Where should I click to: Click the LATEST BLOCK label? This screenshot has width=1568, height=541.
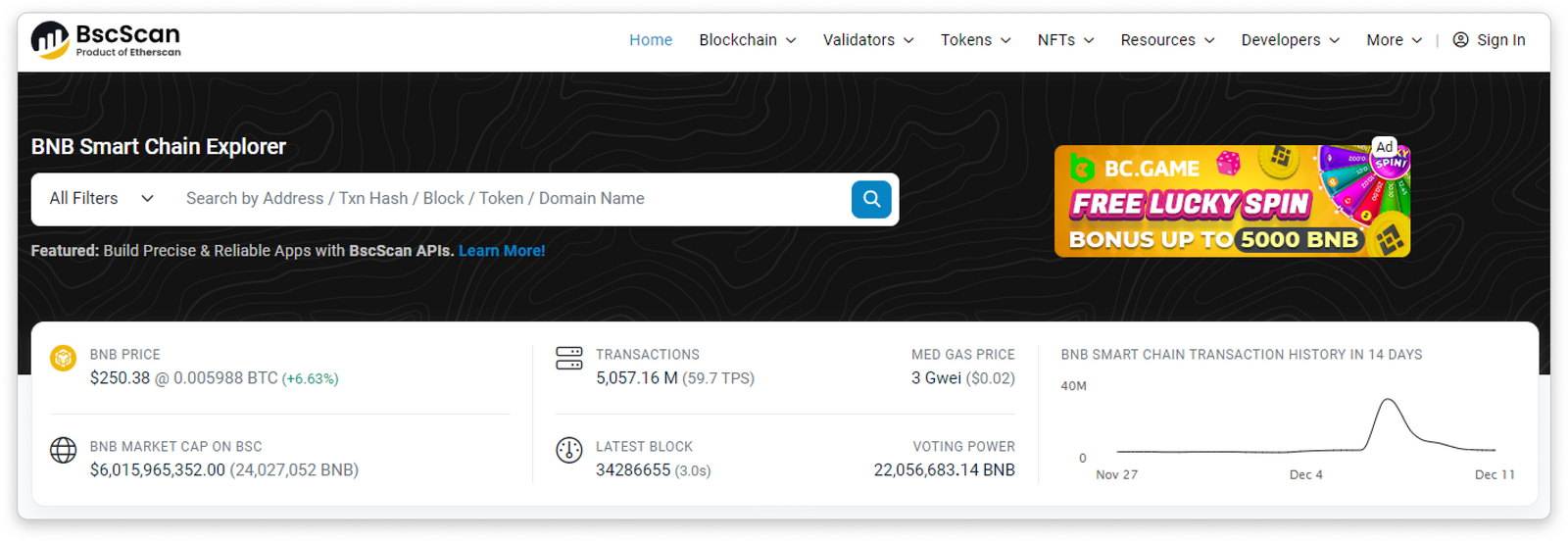[x=644, y=447]
